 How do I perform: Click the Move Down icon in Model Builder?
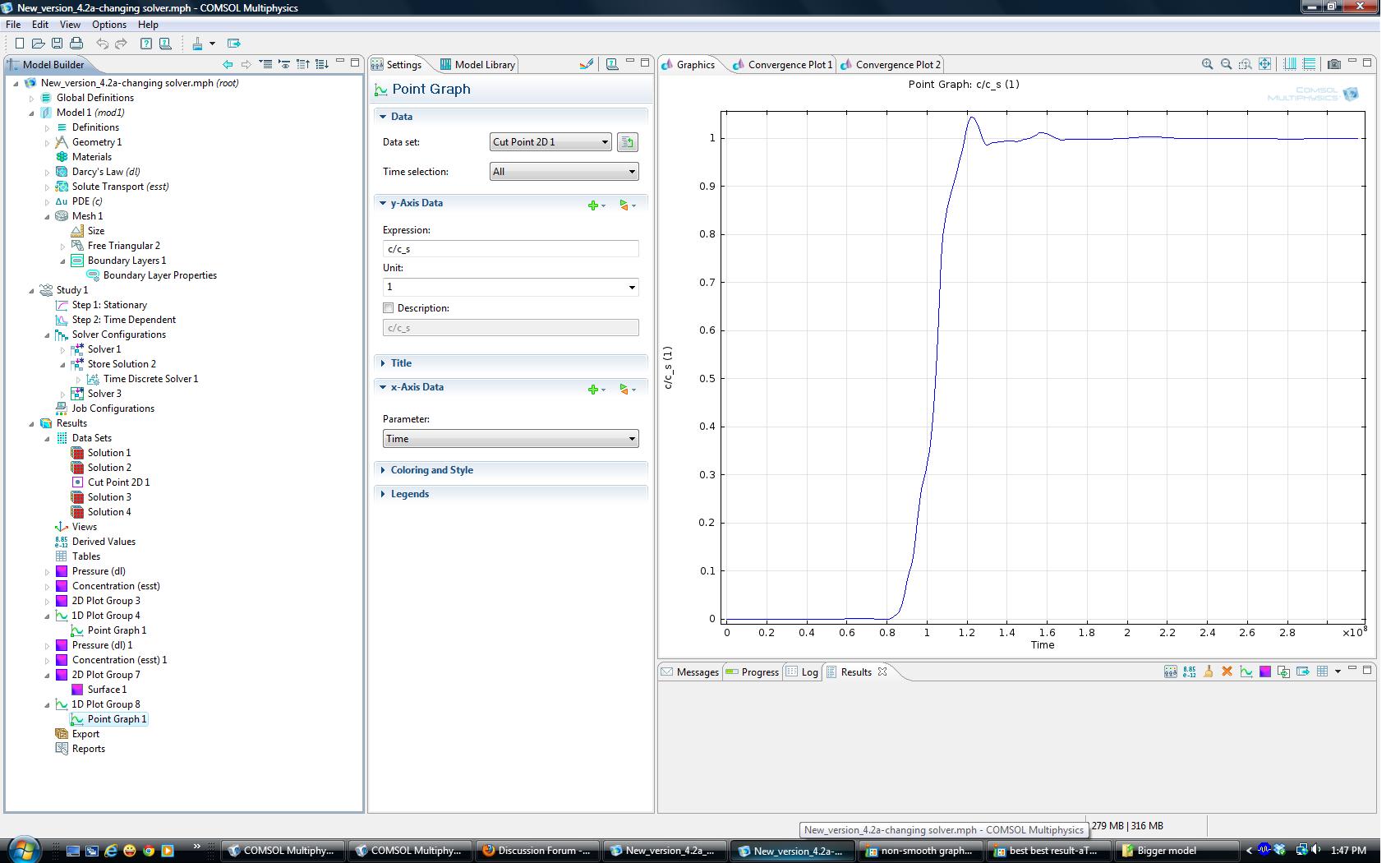(x=322, y=64)
